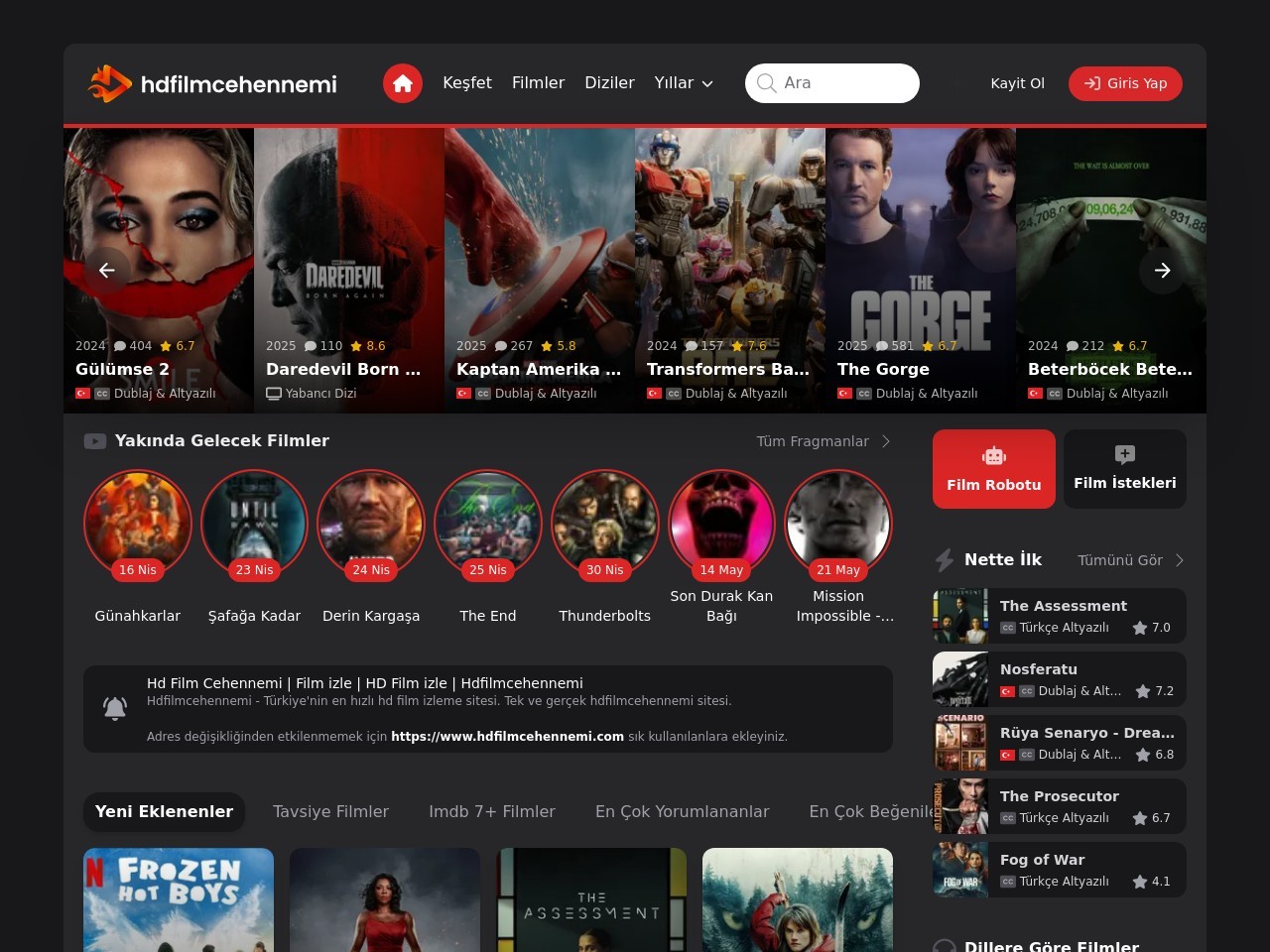Expand Tüm Fragmanlar chevron link
This screenshot has height=952, width=1270.
point(824,441)
